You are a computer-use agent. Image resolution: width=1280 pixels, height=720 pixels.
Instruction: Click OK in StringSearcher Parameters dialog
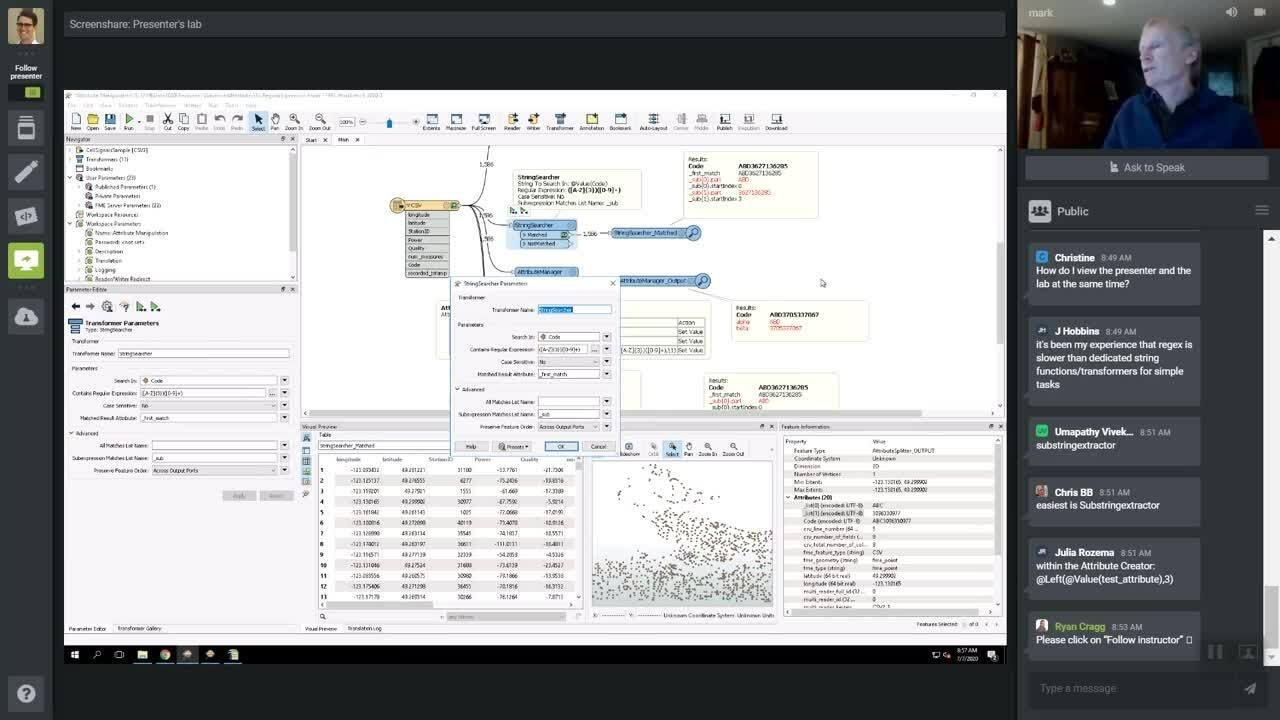pos(561,446)
